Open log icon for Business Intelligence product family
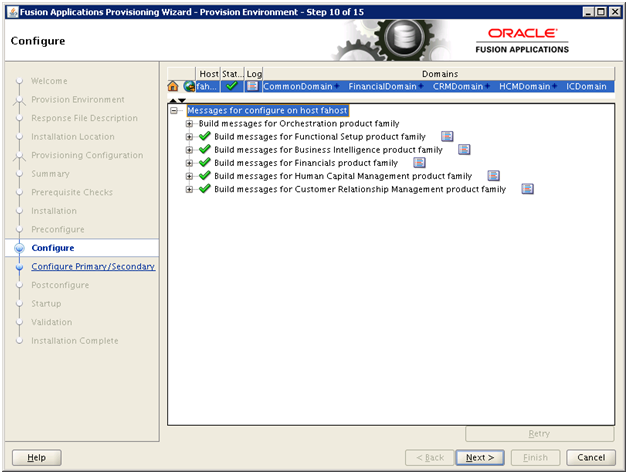 [x=464, y=150]
